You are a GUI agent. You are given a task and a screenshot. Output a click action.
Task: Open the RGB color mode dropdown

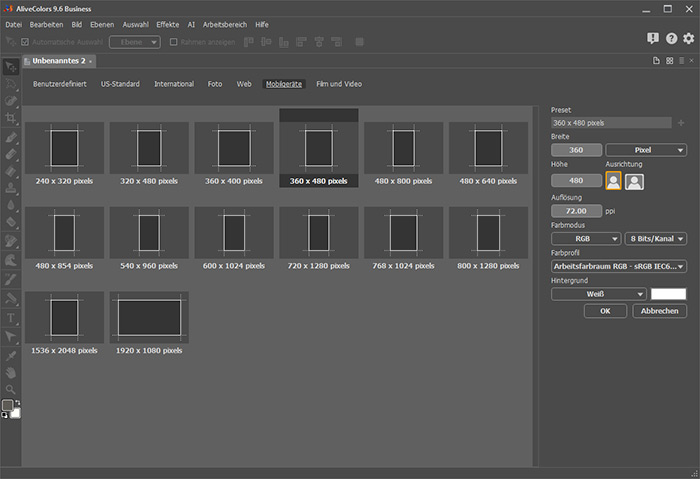586,239
